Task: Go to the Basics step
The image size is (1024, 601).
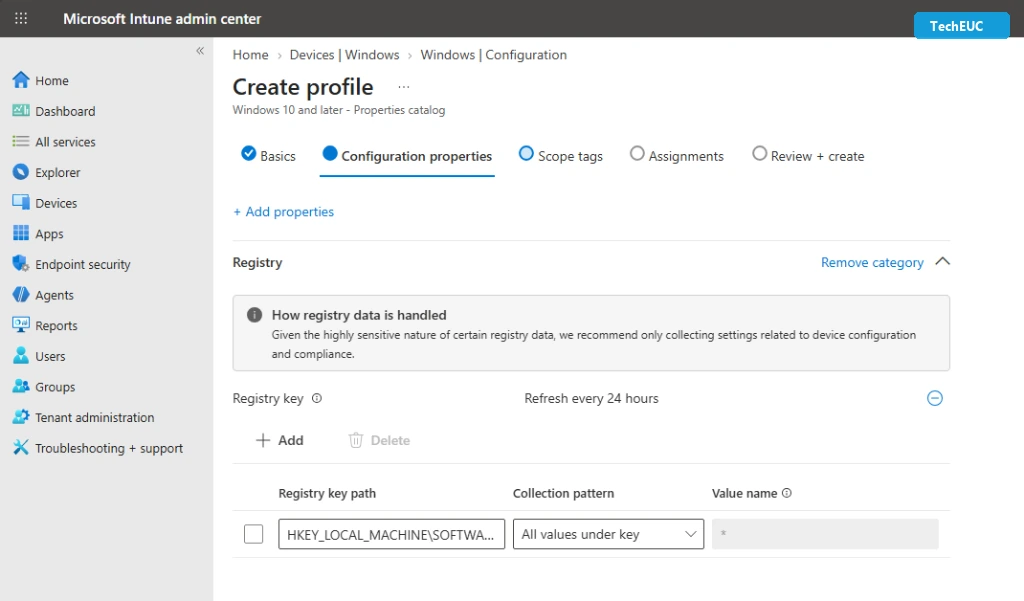Action: [268, 155]
